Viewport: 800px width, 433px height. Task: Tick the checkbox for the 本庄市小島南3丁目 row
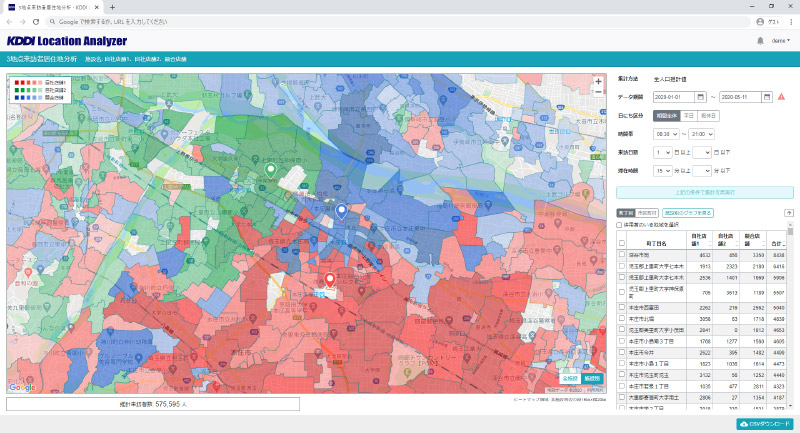tap(621, 341)
